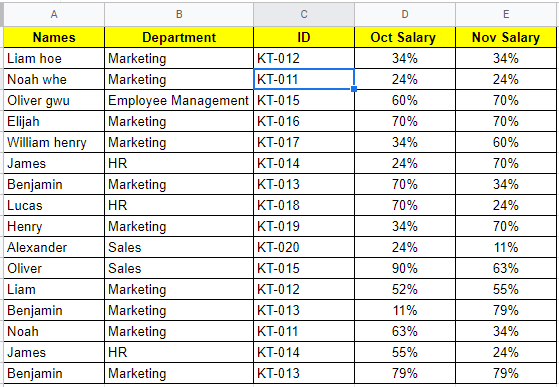Click the Nov Salary header cell
Image resolution: width=559 pixels, height=387 pixels.
[506, 37]
